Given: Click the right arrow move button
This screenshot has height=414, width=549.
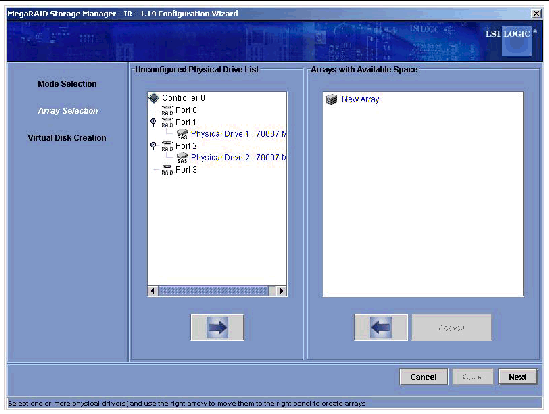Looking at the screenshot, I should 217,327.
